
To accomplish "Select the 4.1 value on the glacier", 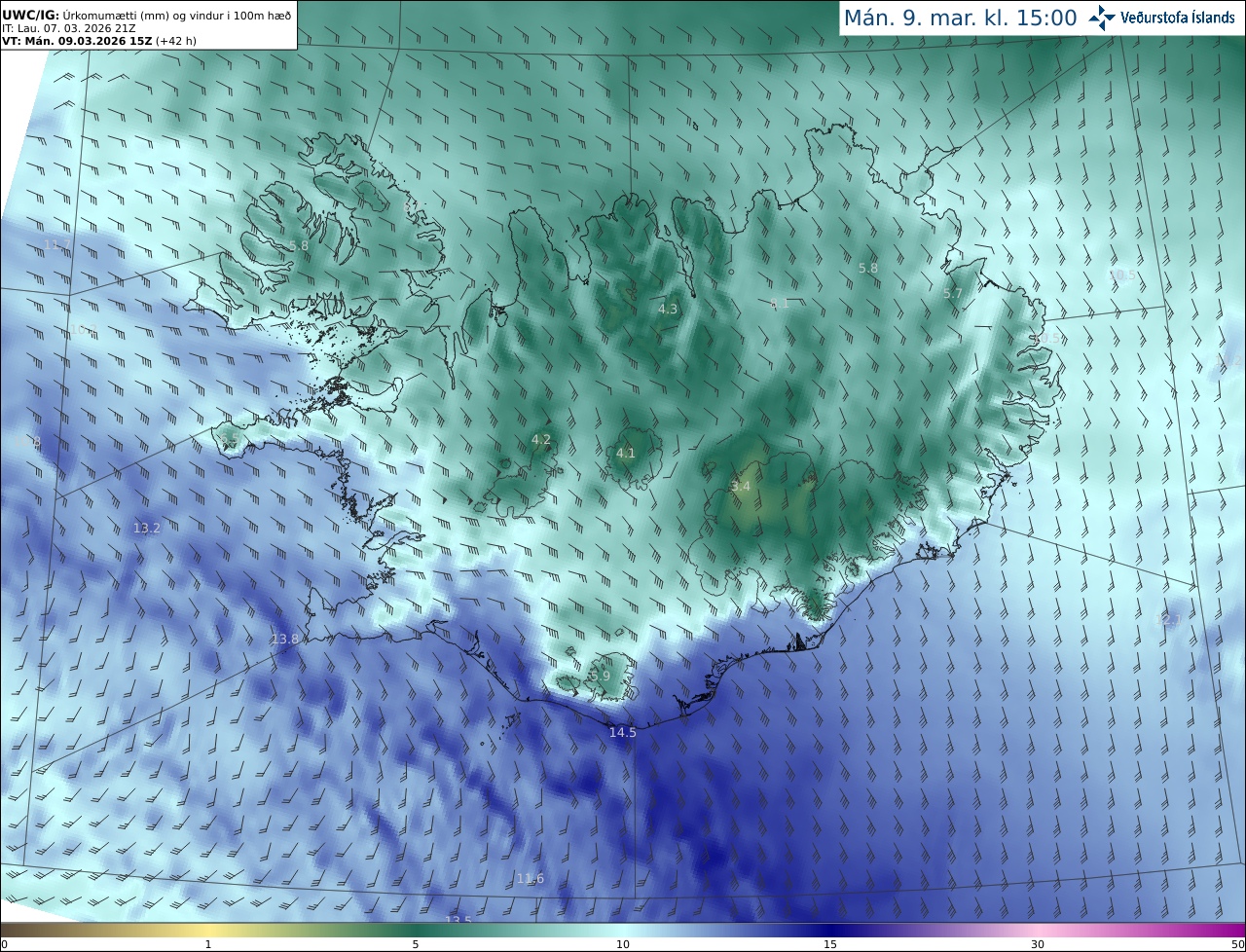I will (626, 453).
